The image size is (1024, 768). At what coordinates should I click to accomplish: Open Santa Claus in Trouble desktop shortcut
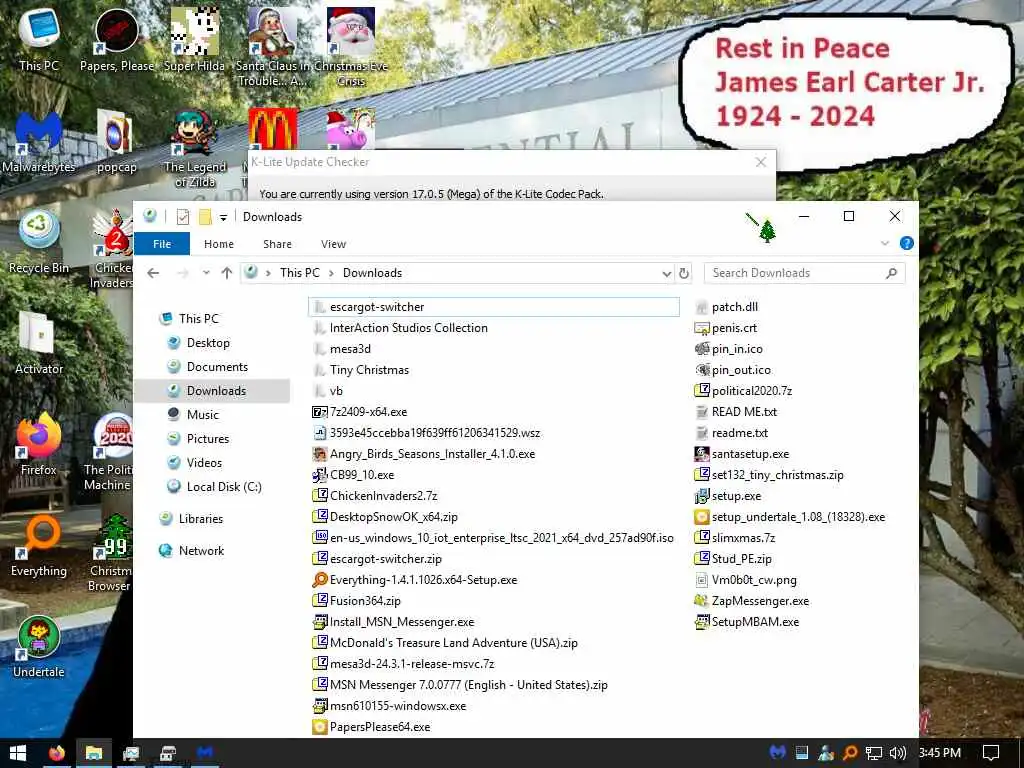[x=272, y=48]
